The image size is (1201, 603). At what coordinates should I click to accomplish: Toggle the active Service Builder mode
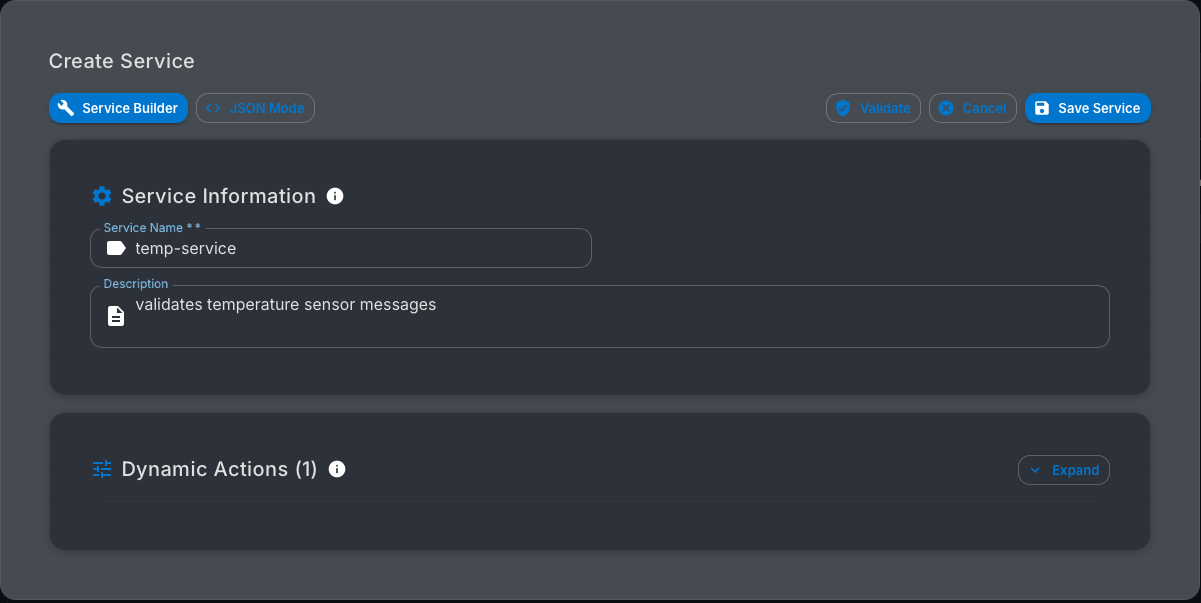pos(118,108)
